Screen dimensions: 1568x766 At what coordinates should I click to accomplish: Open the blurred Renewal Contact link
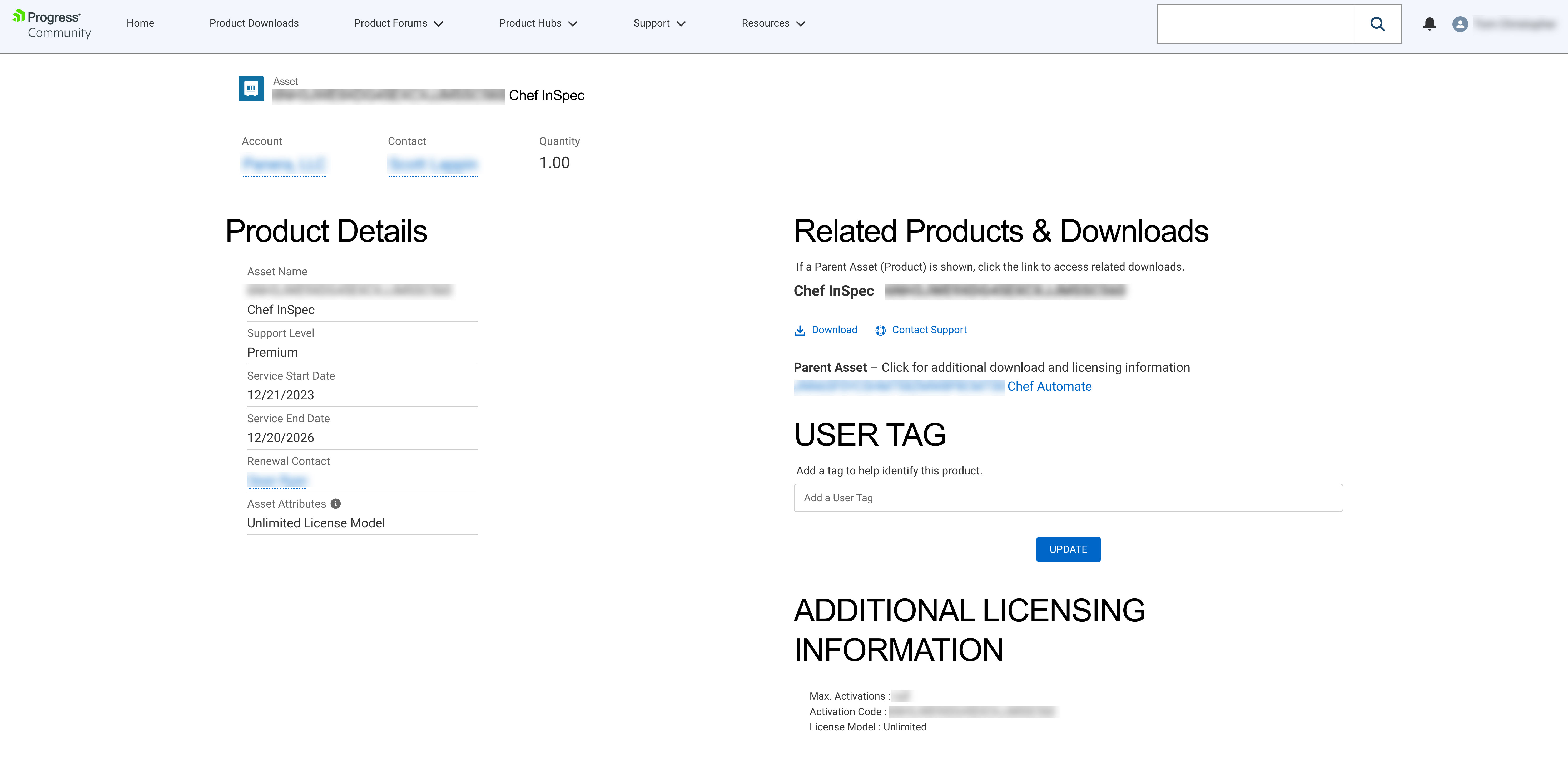tap(277, 480)
